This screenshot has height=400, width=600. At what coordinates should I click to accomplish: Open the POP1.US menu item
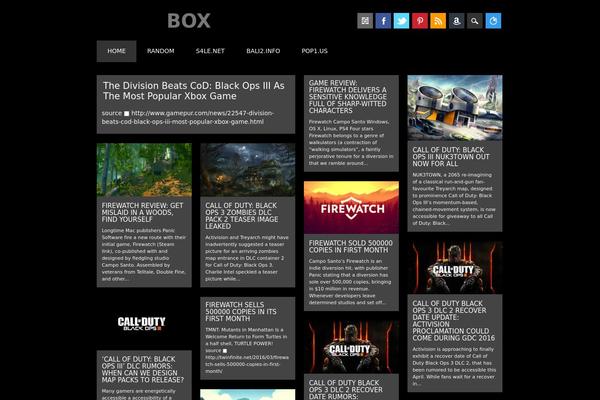tap(315, 51)
